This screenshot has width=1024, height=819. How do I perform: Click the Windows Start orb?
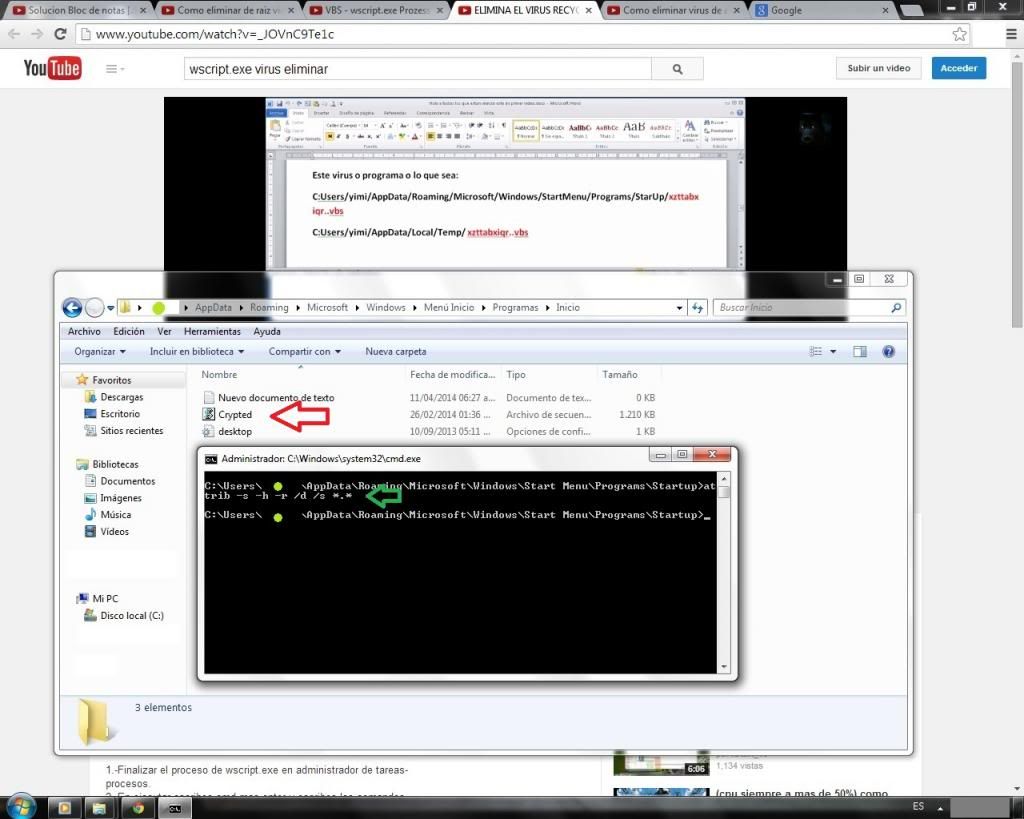[x=21, y=807]
